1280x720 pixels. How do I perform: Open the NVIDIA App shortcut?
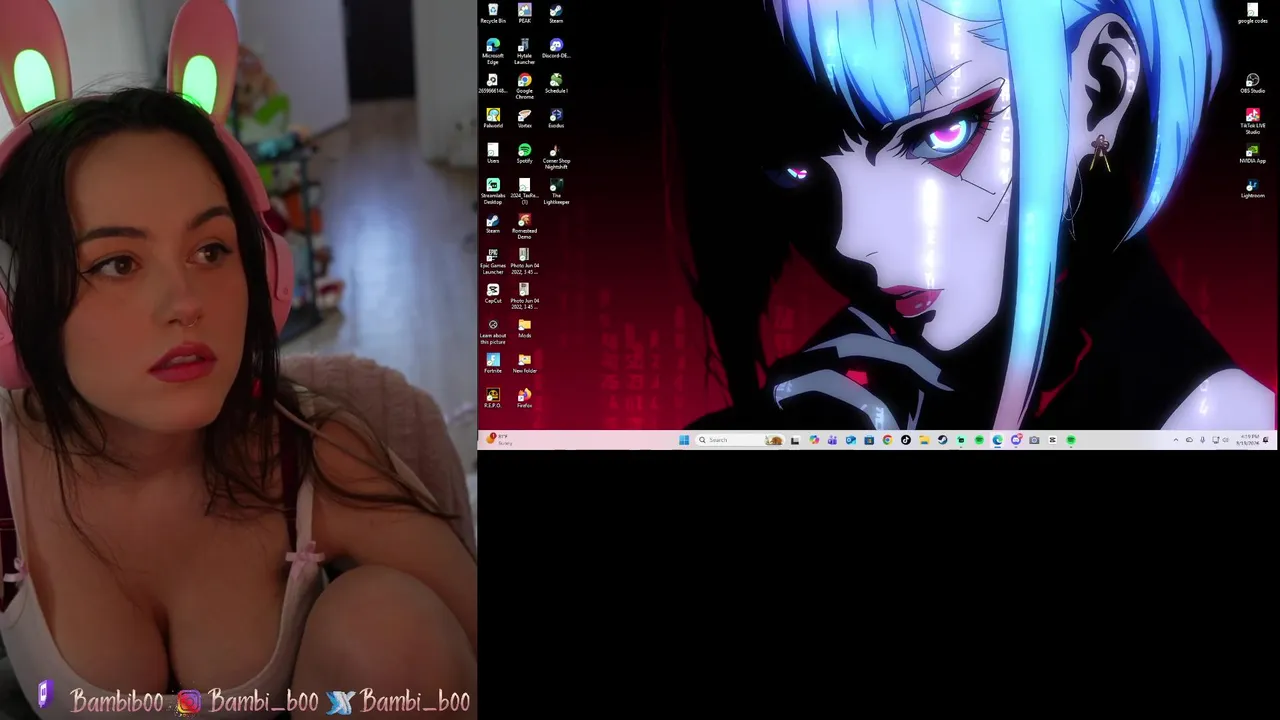click(x=1252, y=154)
